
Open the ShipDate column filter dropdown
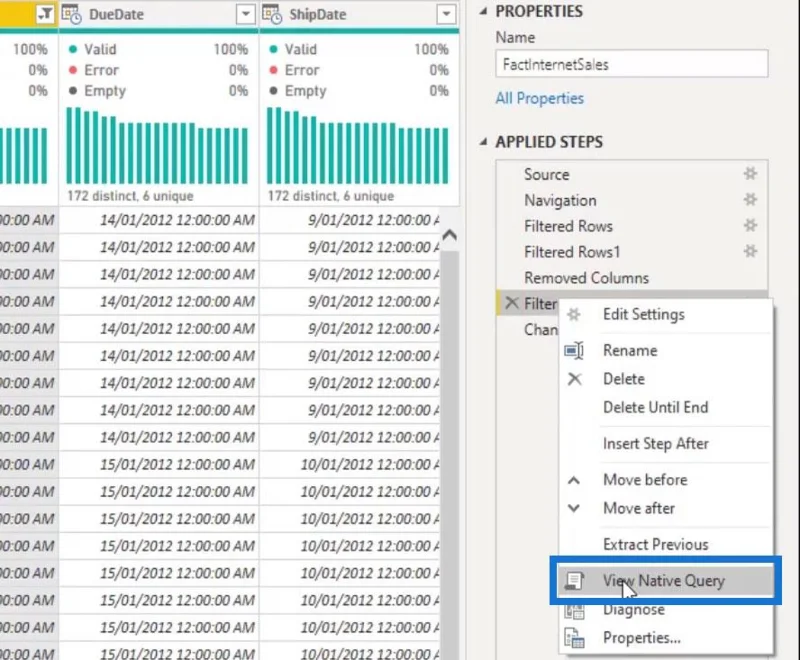[x=446, y=14]
